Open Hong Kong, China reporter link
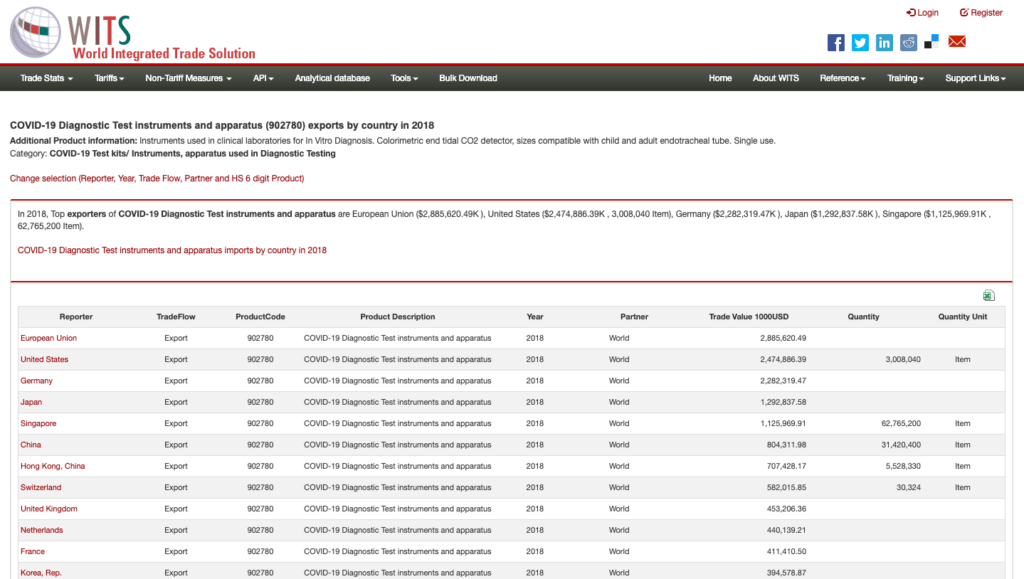The height and width of the screenshot is (579, 1024). 52,466
